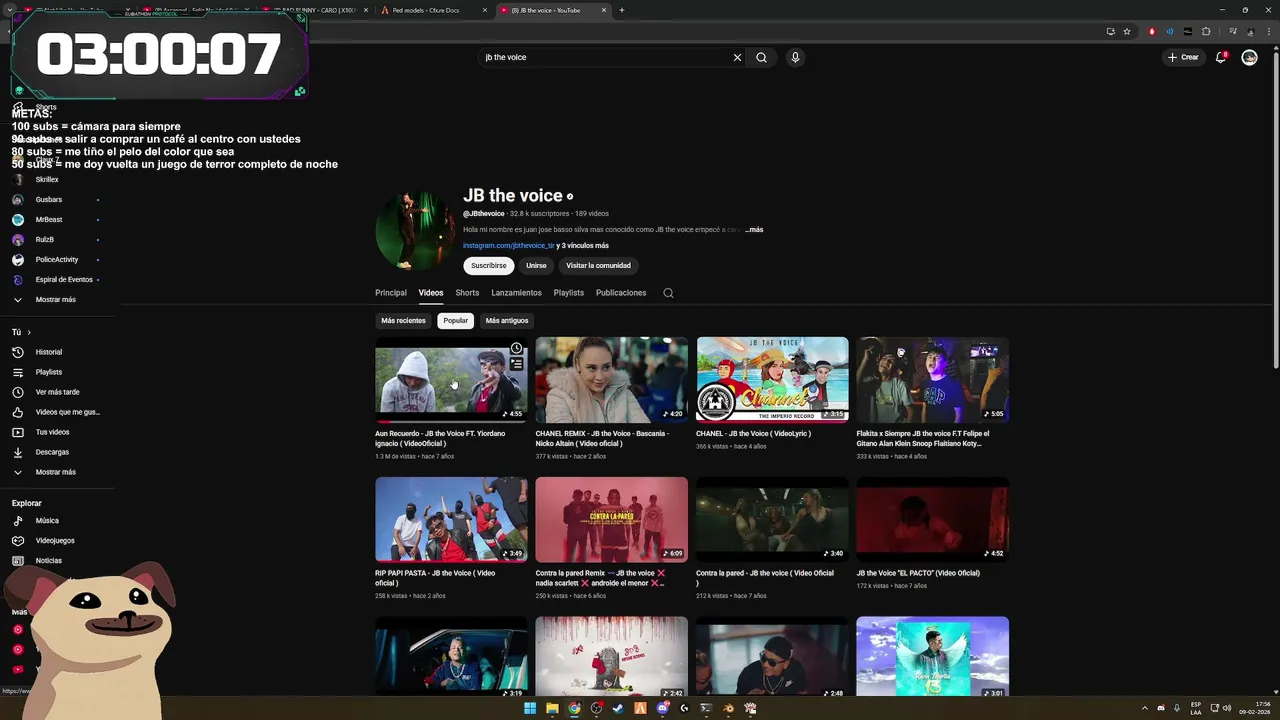Start voice search with the microphone icon
Viewport: 1280px width, 720px height.
(795, 57)
